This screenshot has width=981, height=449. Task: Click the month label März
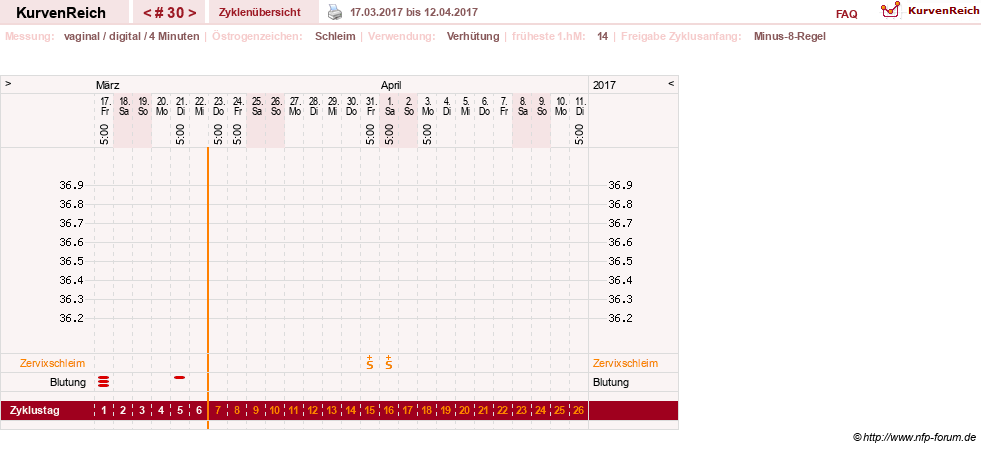[108, 85]
